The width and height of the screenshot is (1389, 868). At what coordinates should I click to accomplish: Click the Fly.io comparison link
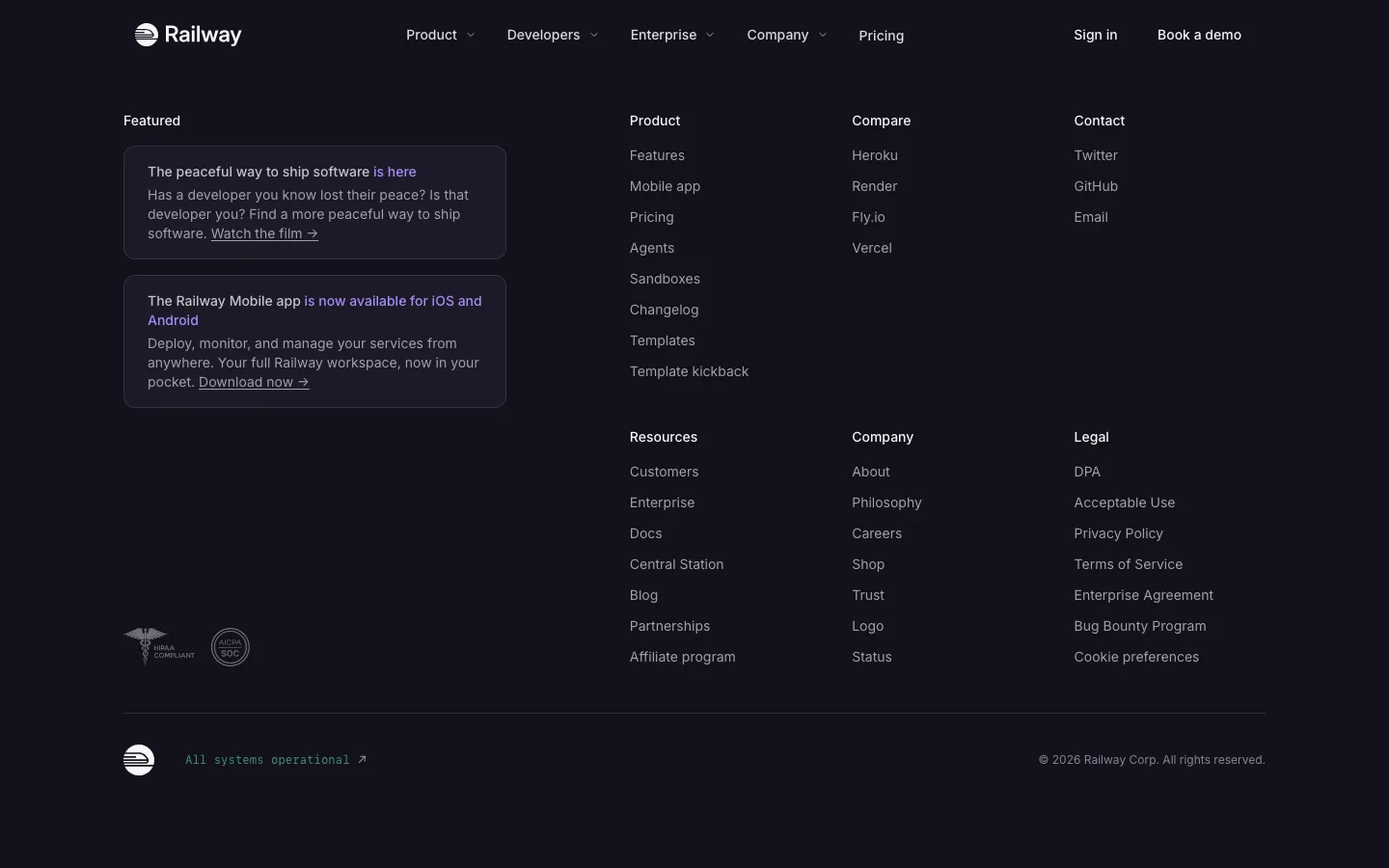point(868,217)
